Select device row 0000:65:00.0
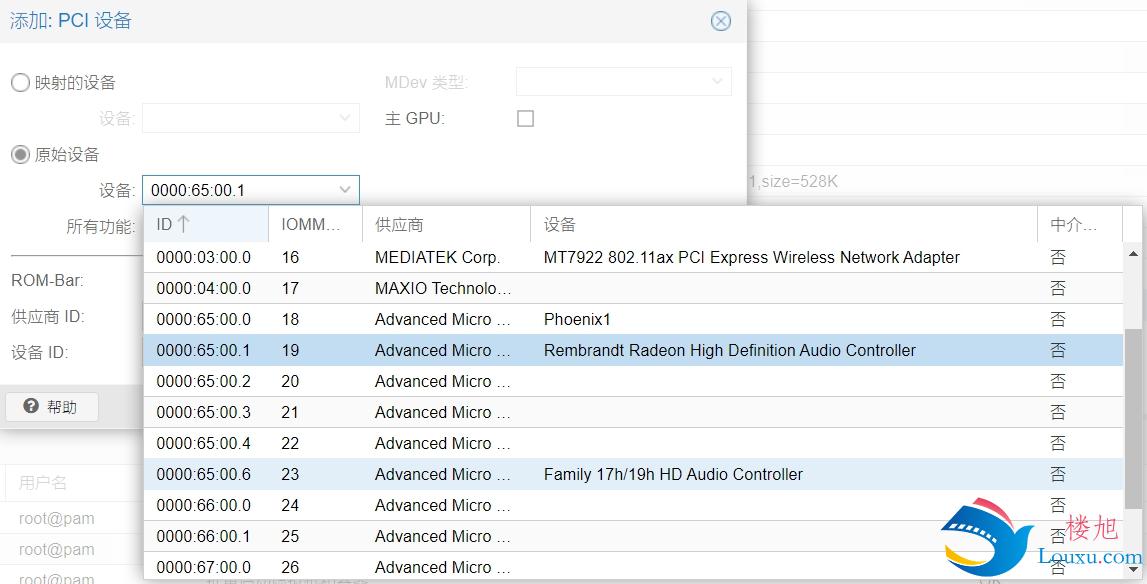Viewport: 1147px width, 584px height. (x=633, y=319)
